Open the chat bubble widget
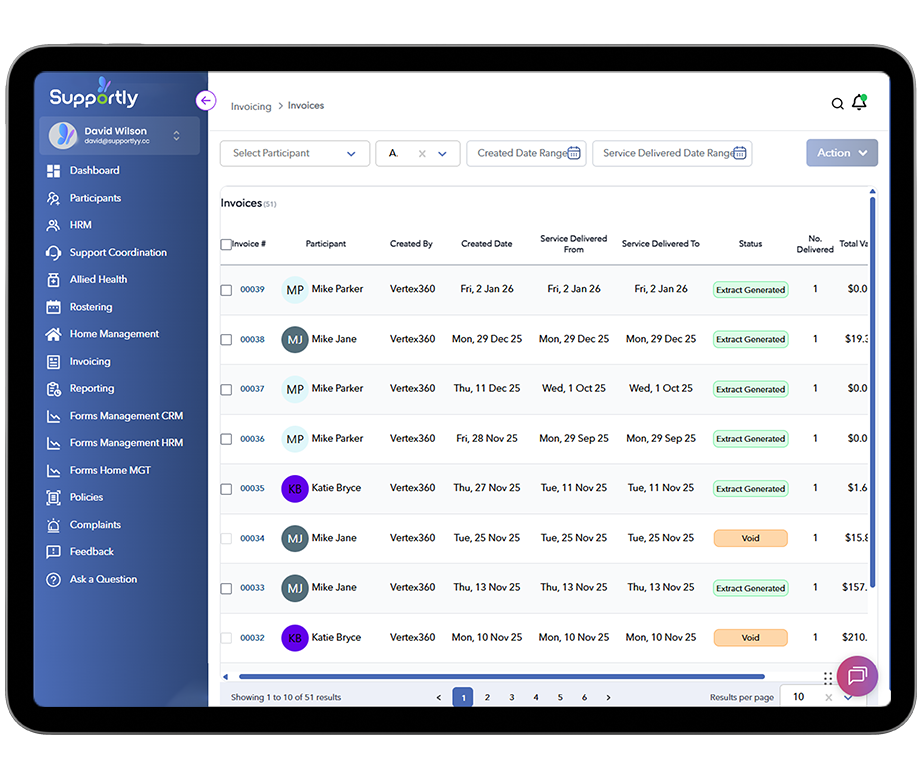The height and width of the screenshot is (757, 922). (x=857, y=676)
